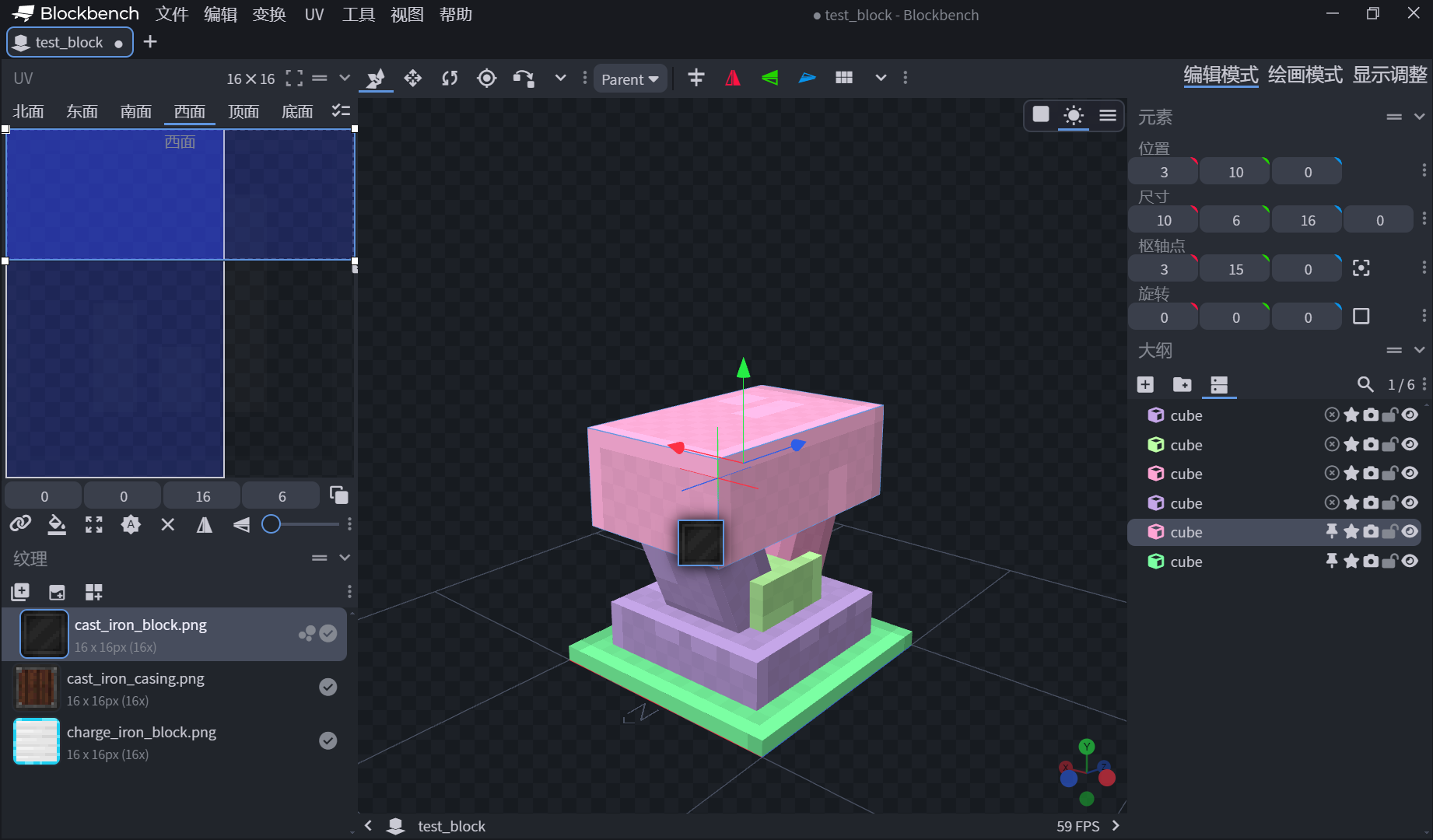Switch to 绘画模式 paint mode

(x=1305, y=75)
